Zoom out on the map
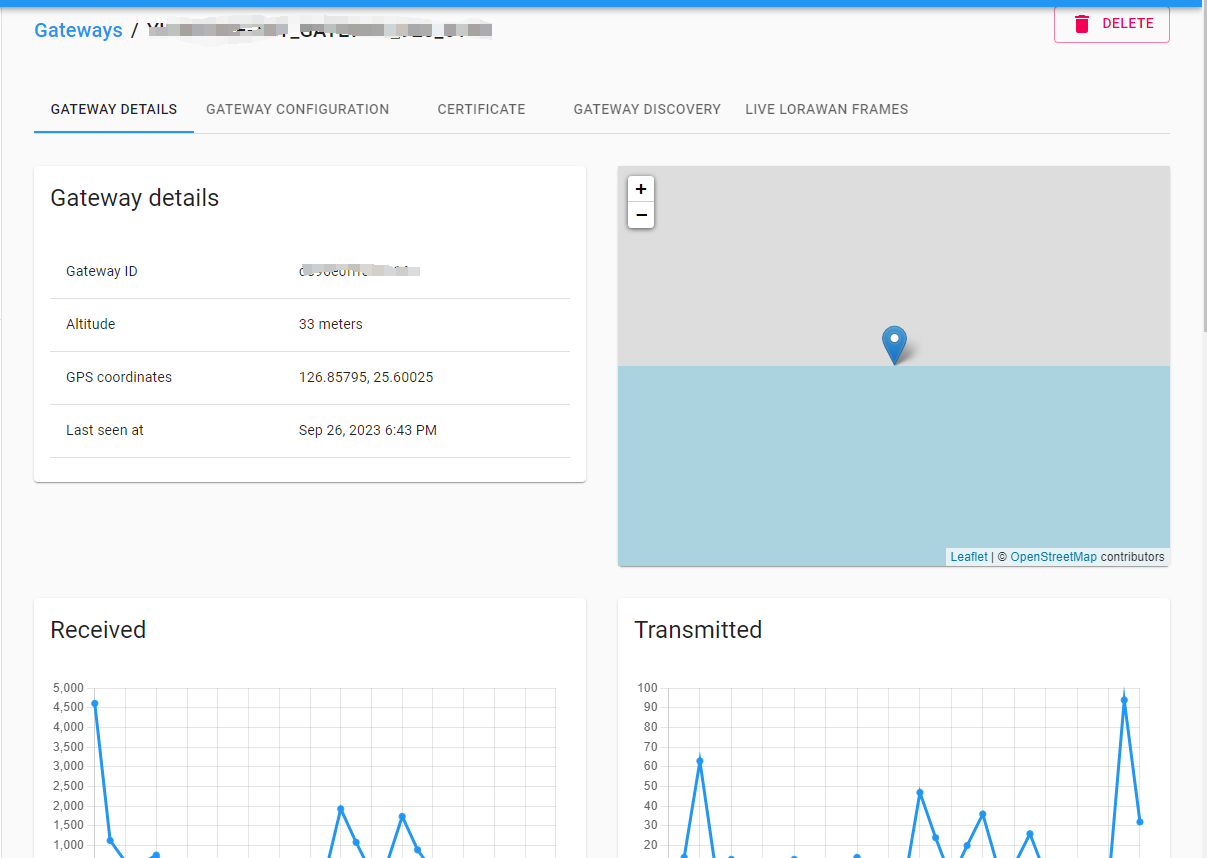This screenshot has width=1207, height=858. click(x=641, y=215)
